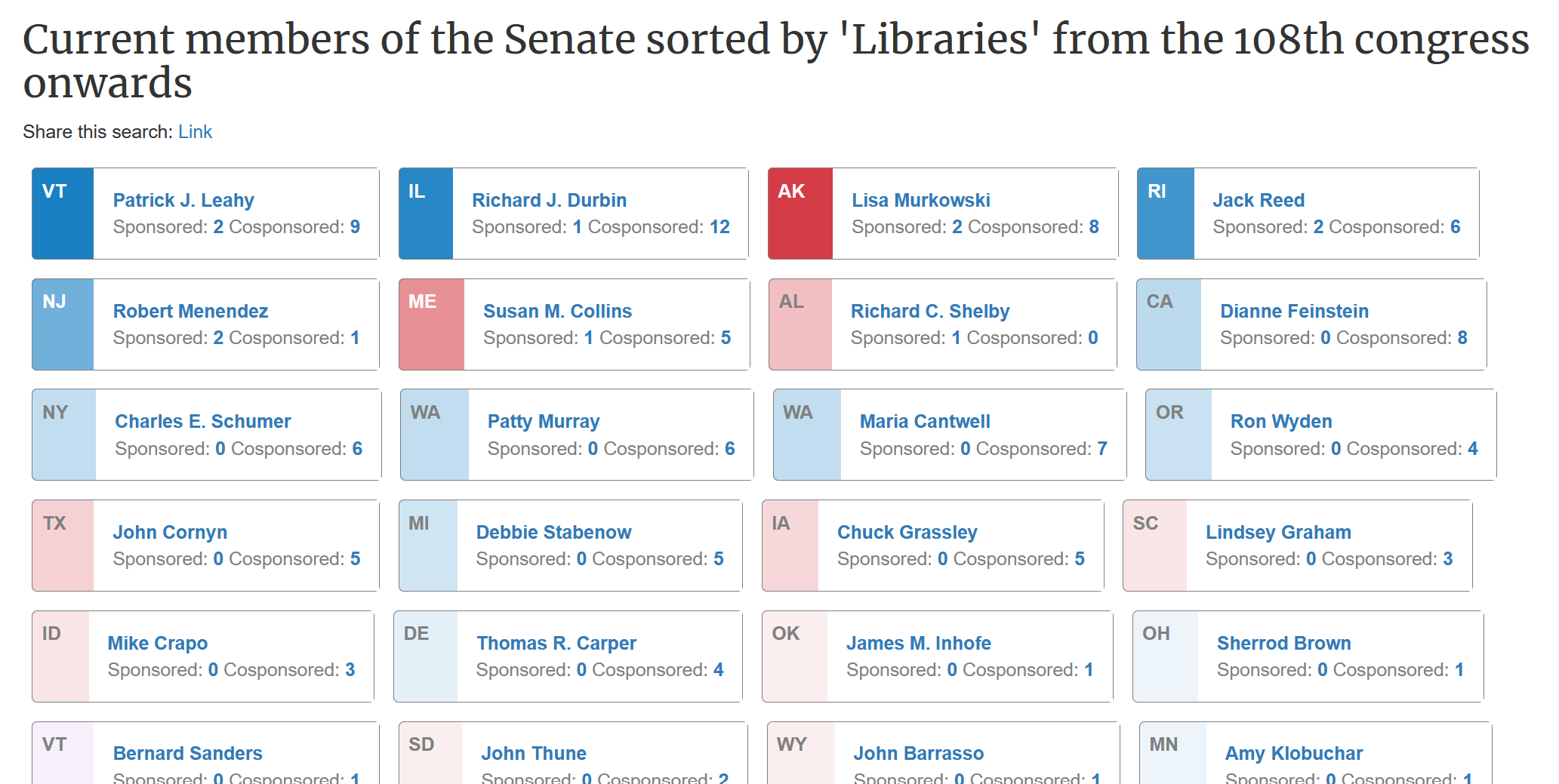This screenshot has height=784, width=1559.
Task: Click the red AK state badge
Action: click(x=800, y=214)
